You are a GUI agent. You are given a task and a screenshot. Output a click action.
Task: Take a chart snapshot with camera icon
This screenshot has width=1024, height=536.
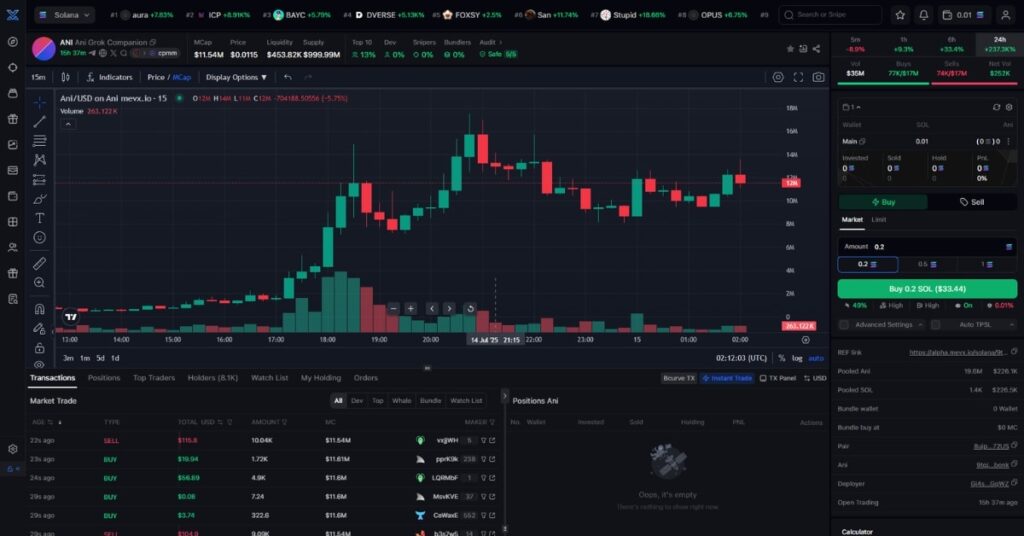tap(818, 77)
